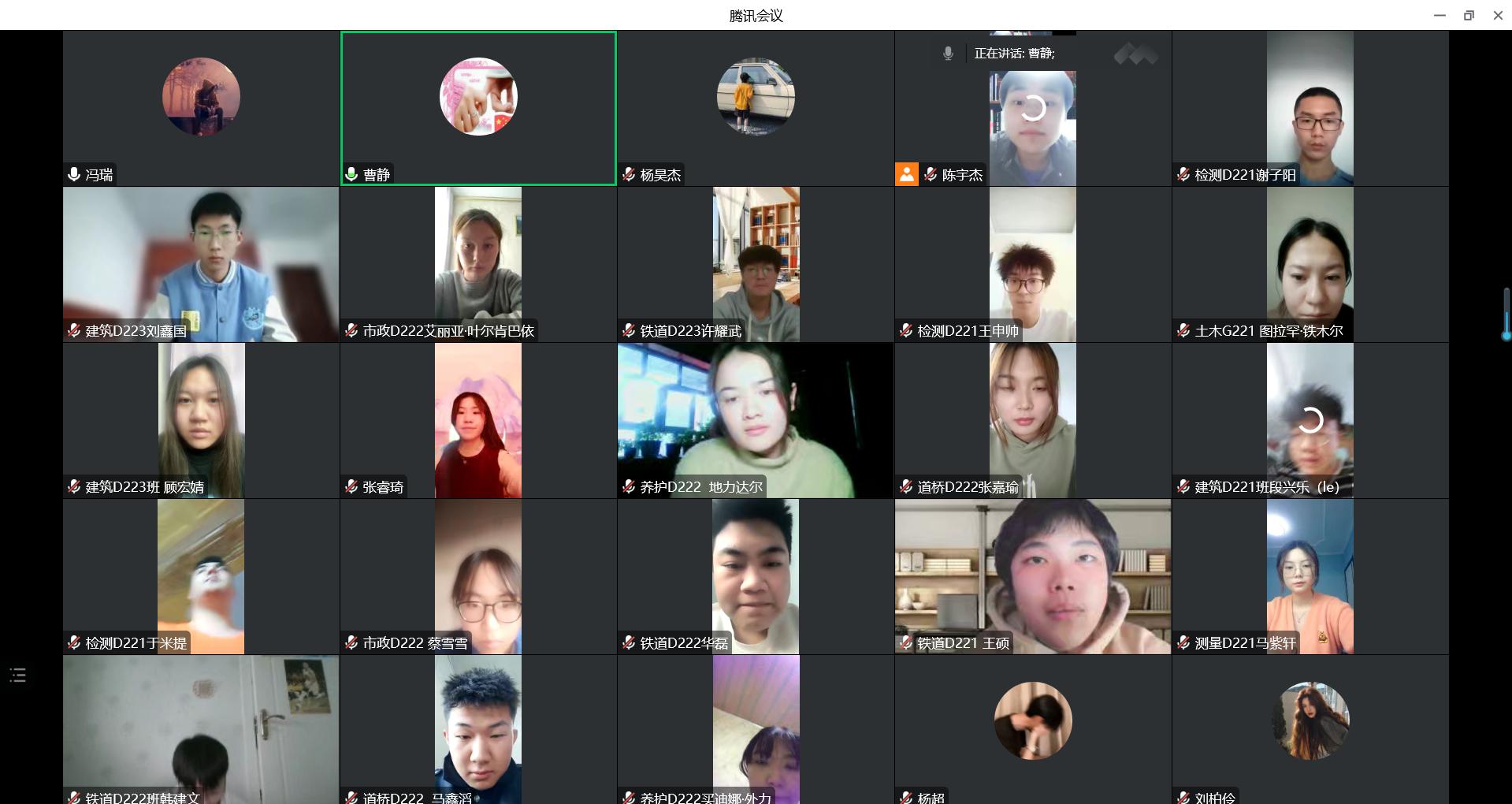Click the green microphone icon next to 曹静
Screen dimensions: 1512x804
tap(351, 174)
